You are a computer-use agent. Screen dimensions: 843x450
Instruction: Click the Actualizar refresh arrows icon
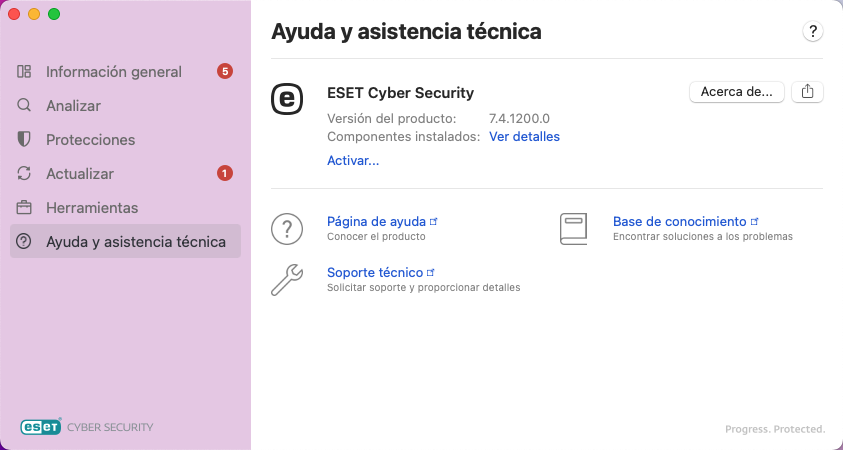tap(25, 174)
